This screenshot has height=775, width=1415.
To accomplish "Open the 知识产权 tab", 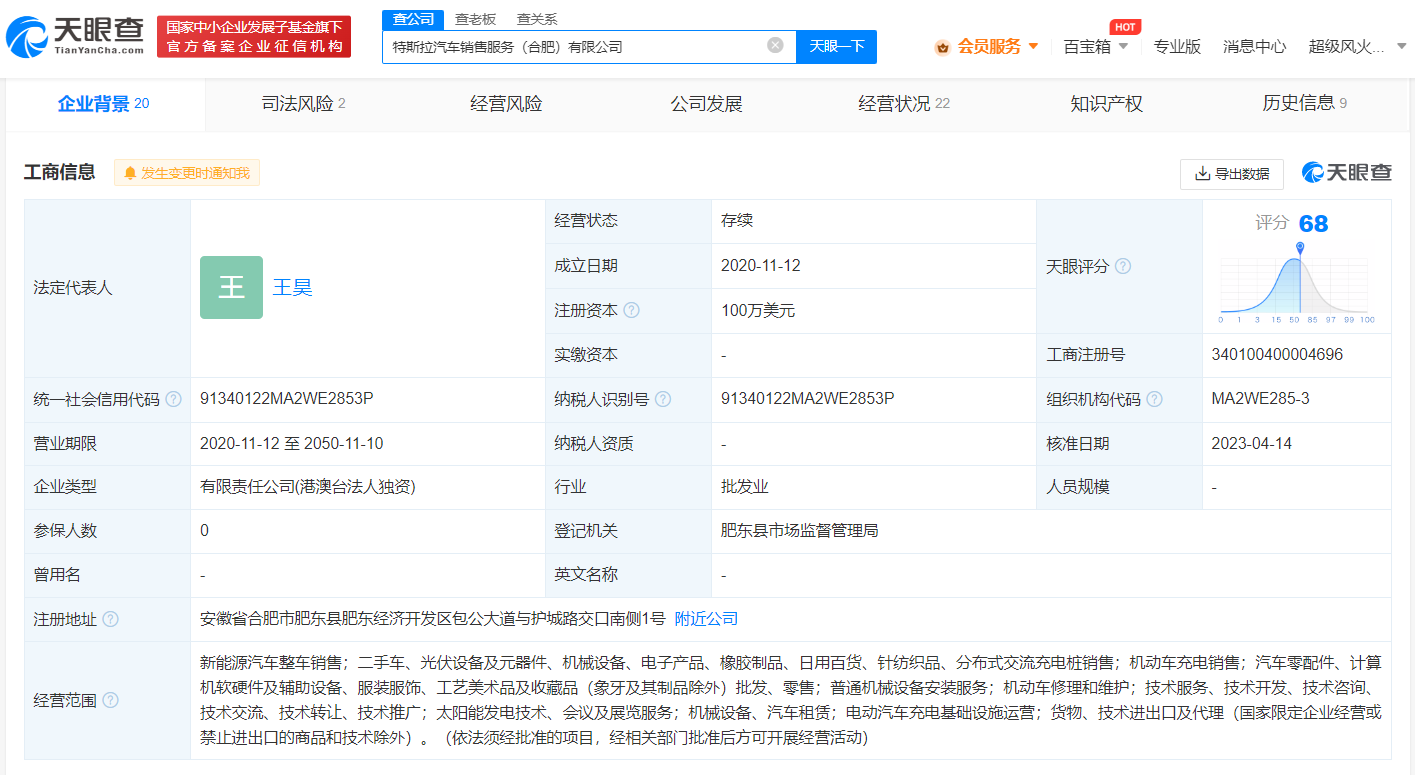I will [1106, 103].
